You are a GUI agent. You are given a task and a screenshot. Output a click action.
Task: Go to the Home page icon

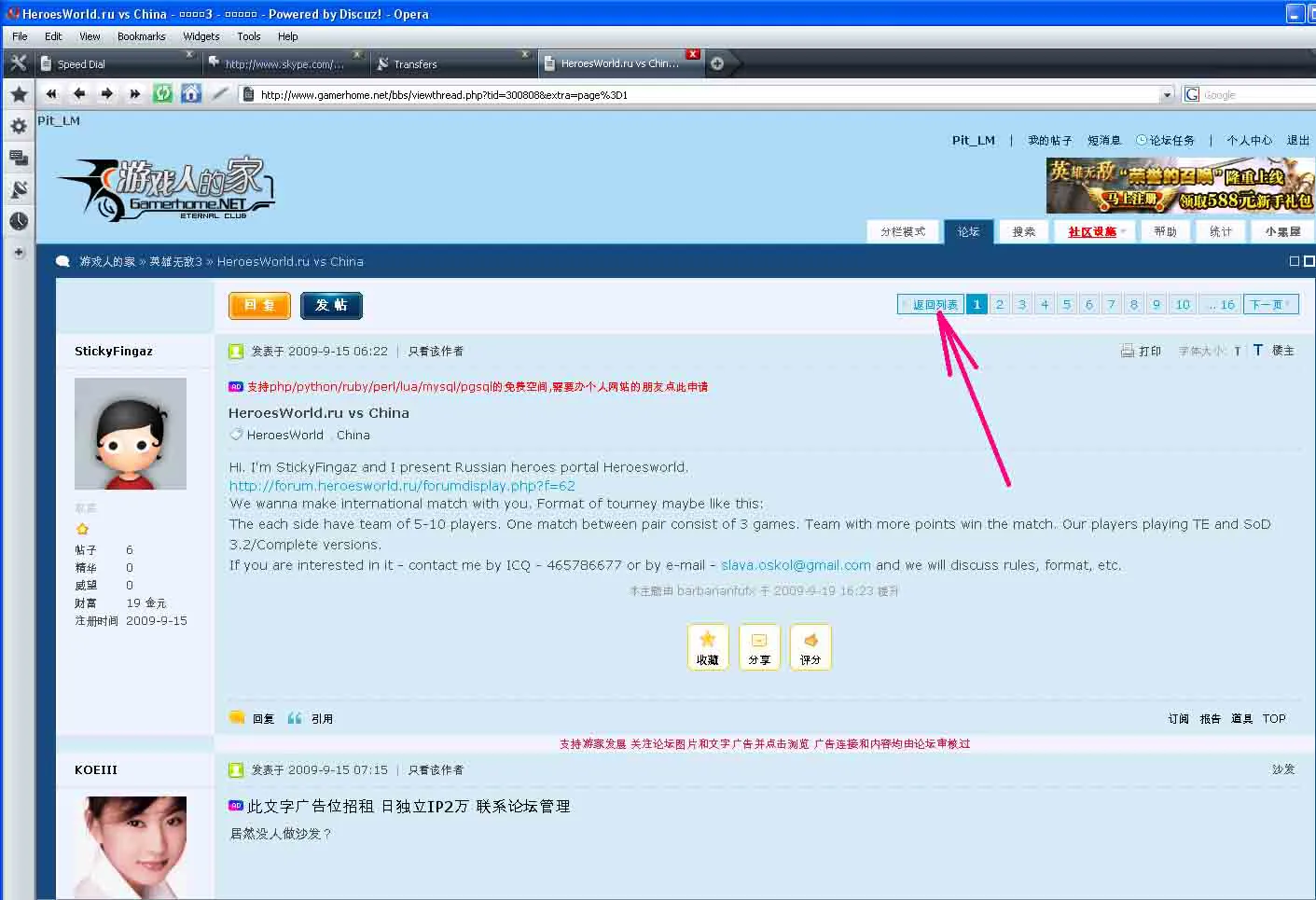click(x=191, y=93)
